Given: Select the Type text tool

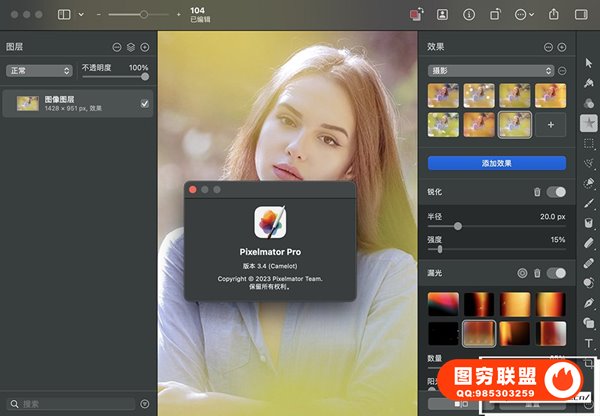Looking at the screenshot, I should point(589,343).
